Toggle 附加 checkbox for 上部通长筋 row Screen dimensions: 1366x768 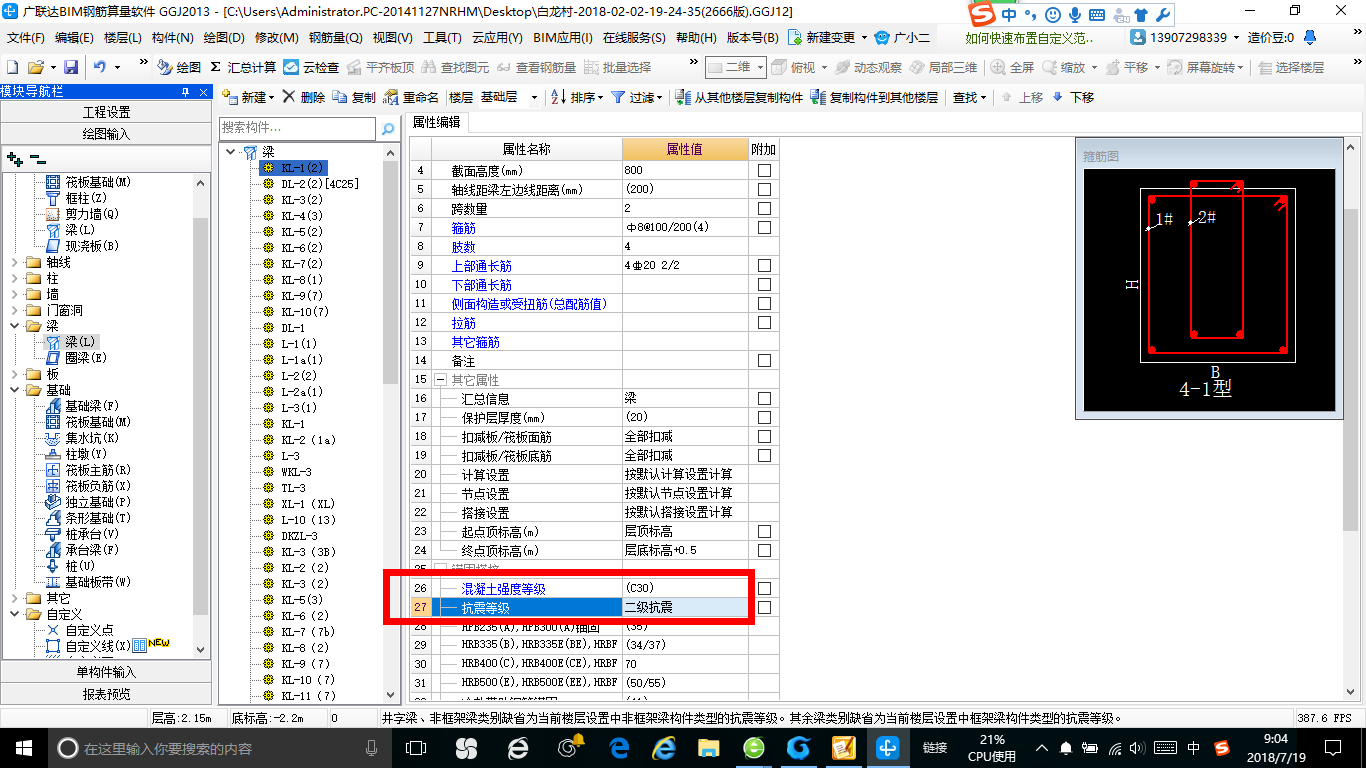(x=764, y=266)
